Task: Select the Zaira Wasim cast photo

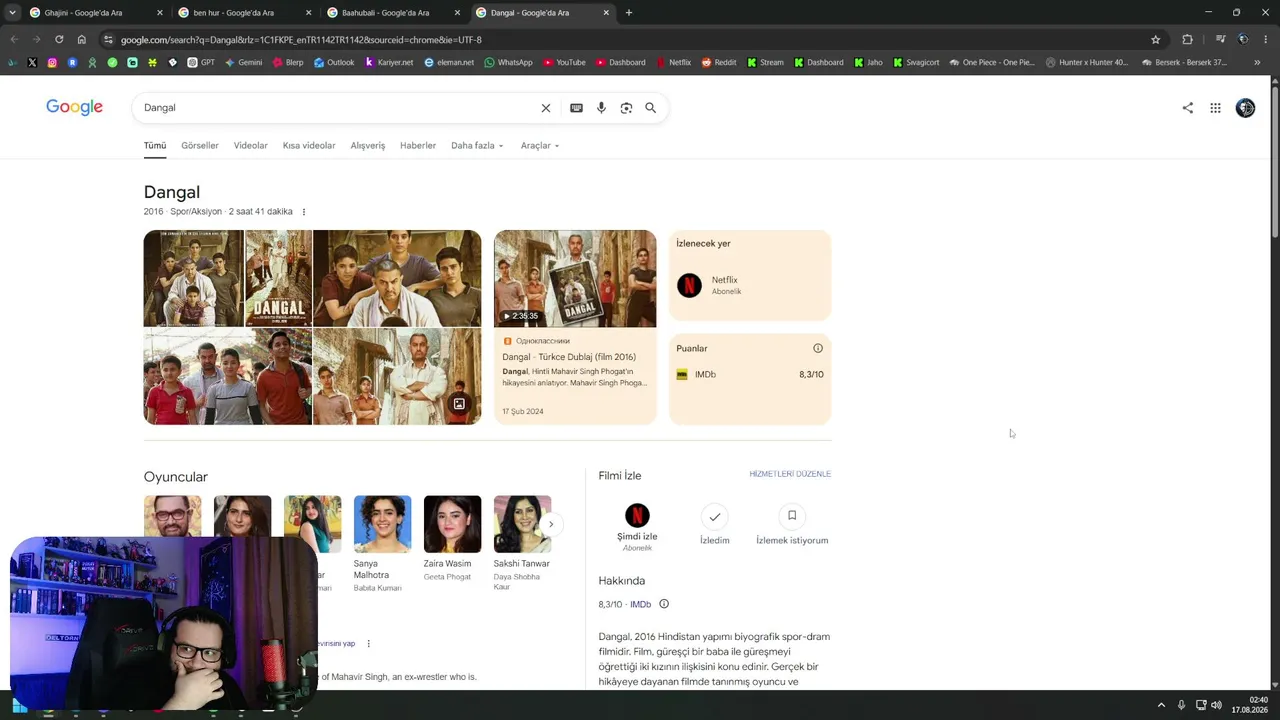Action: point(452,524)
